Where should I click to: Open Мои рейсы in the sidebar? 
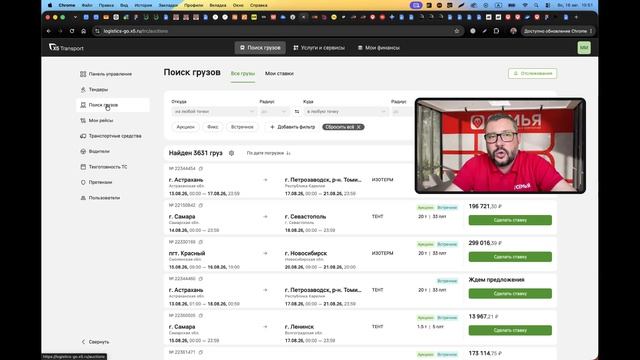97,120
